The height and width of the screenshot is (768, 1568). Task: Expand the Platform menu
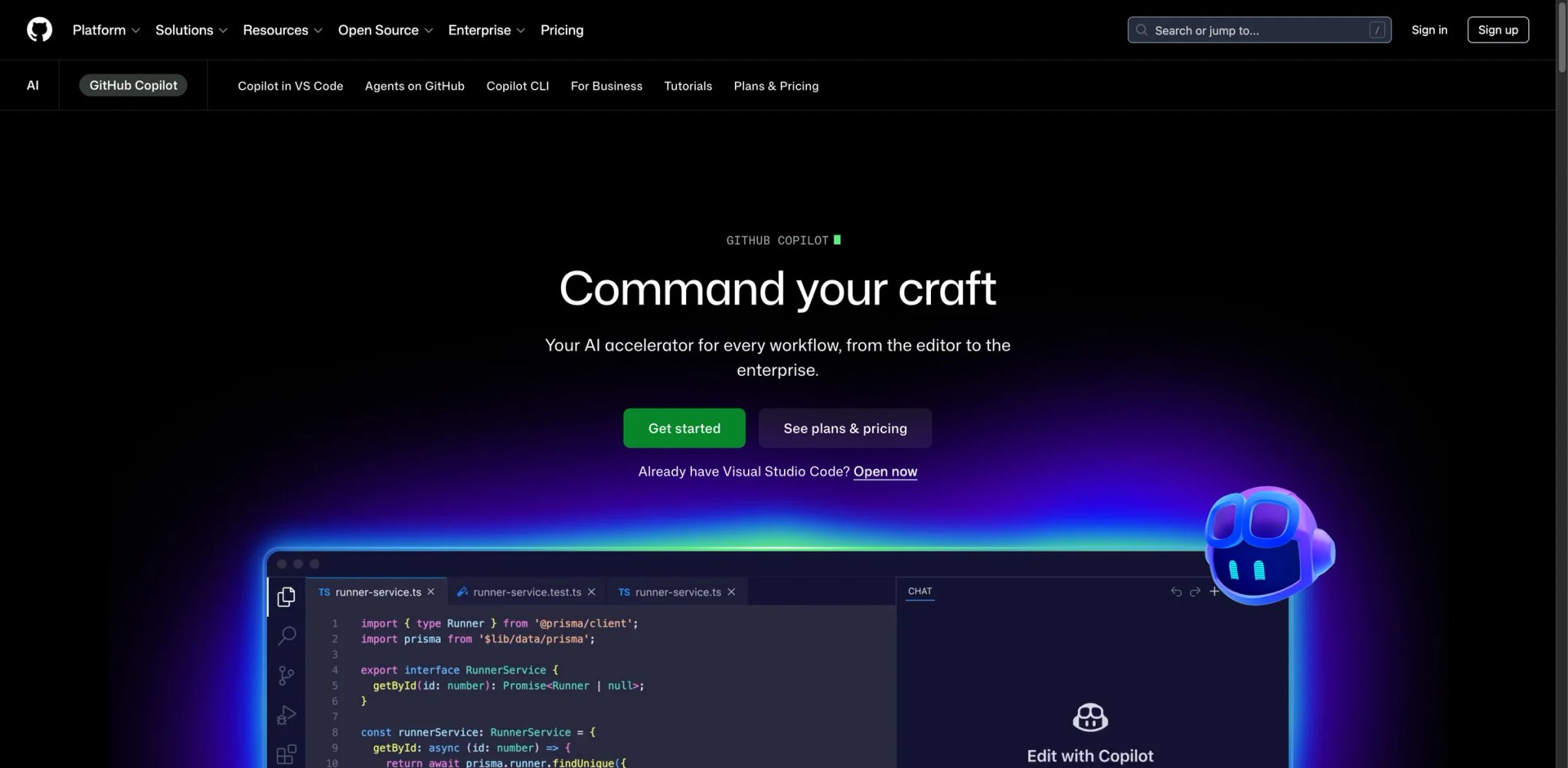point(106,30)
